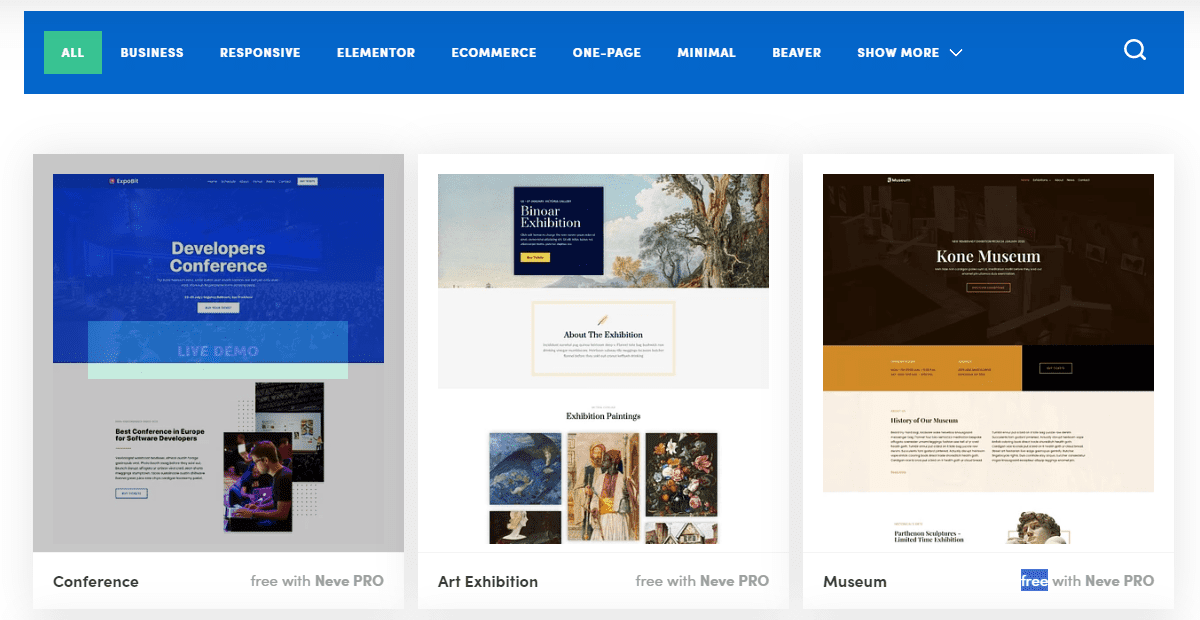Screen dimensions: 1200x620
Task: Open LIVE DEMO of the Conference template
Action: click(218, 349)
